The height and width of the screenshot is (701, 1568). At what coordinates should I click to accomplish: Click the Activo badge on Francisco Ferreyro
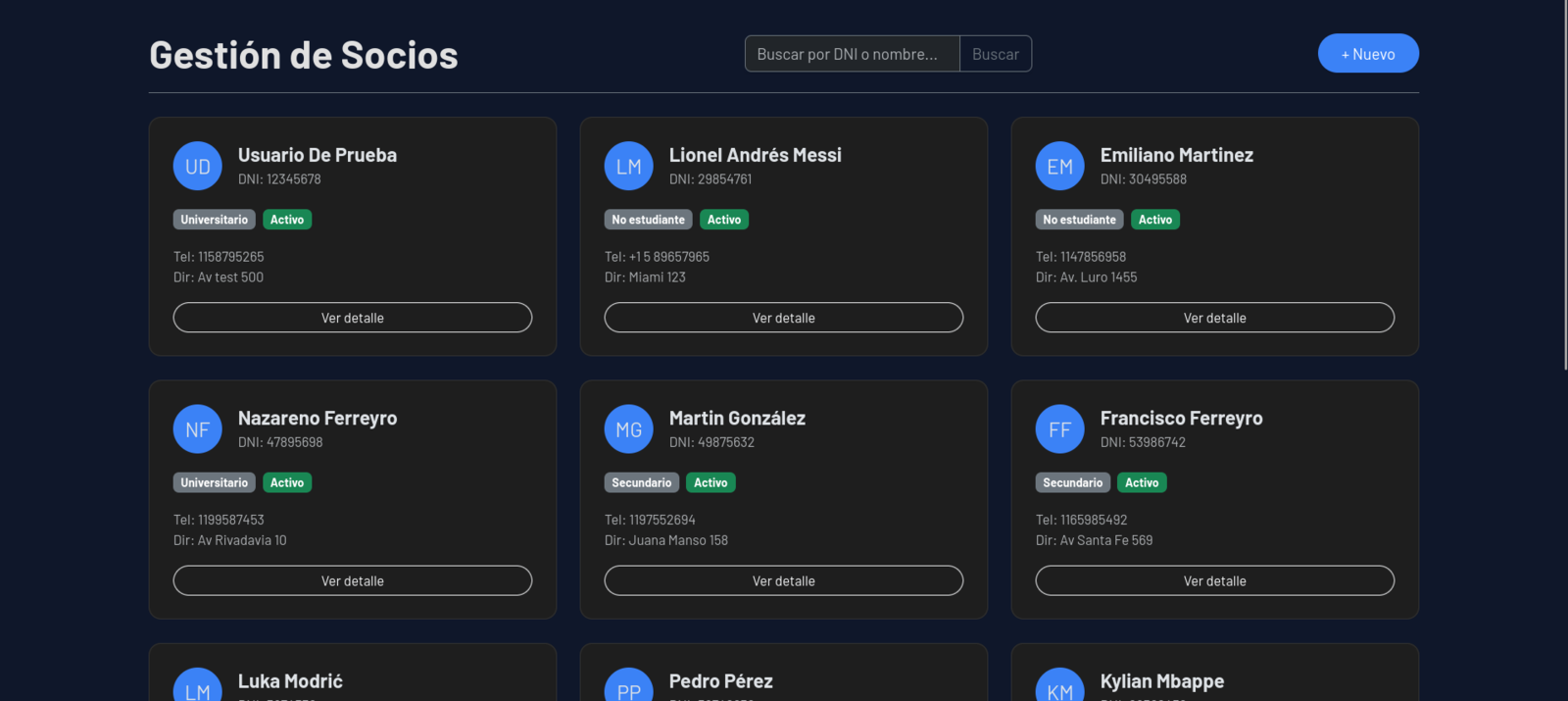[1142, 482]
